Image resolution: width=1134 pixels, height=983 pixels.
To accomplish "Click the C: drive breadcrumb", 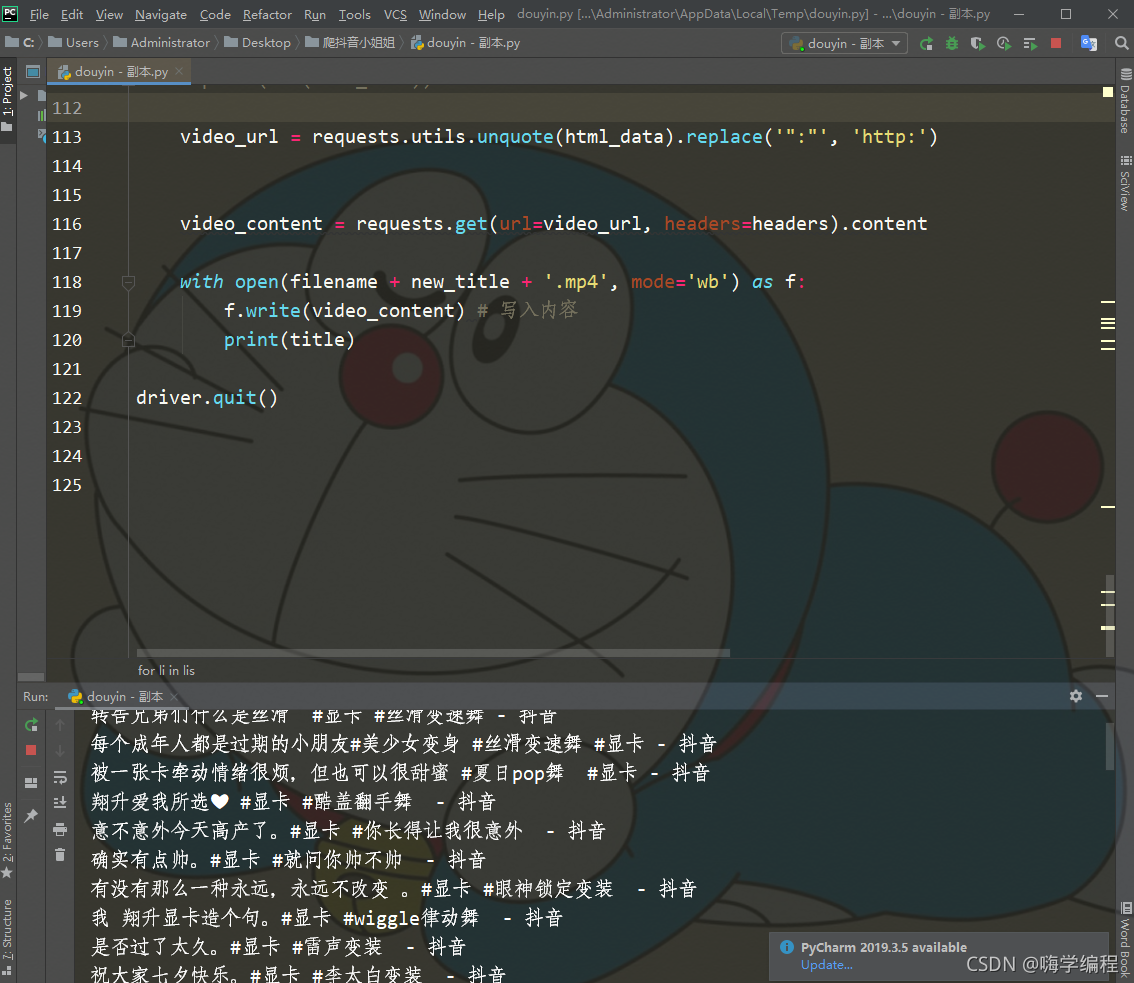I will [x=20, y=43].
